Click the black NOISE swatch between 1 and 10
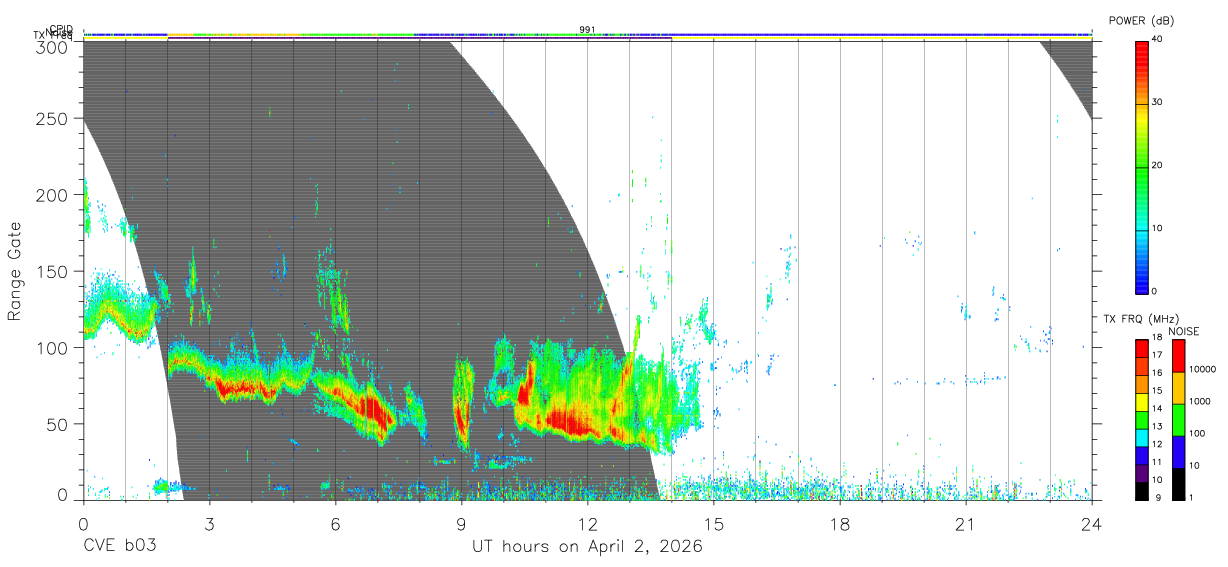1228x567 pixels. (x=1178, y=484)
